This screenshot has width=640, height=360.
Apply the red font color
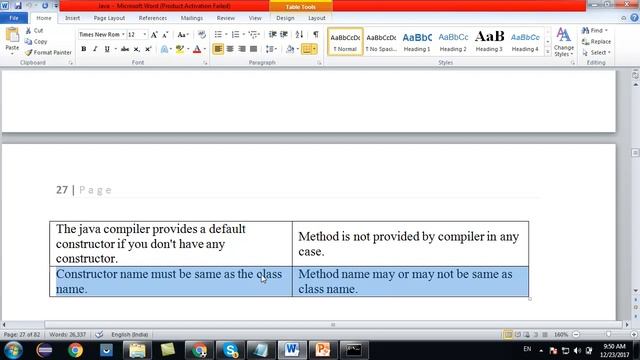coord(197,49)
